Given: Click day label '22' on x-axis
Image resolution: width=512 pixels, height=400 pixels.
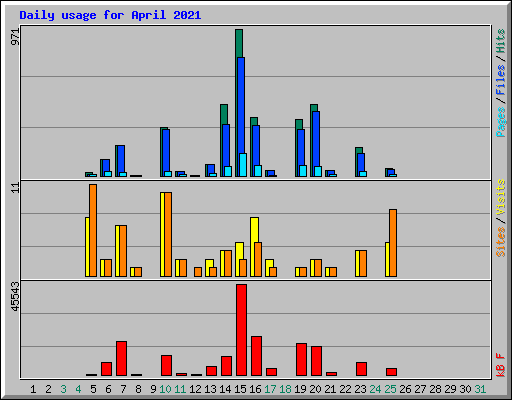Looking at the screenshot, I should (346, 389).
